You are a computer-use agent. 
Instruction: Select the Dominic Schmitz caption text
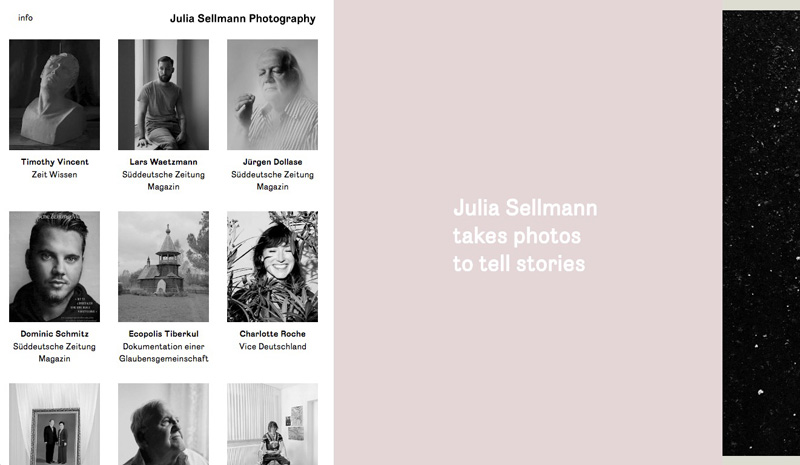[x=55, y=334]
